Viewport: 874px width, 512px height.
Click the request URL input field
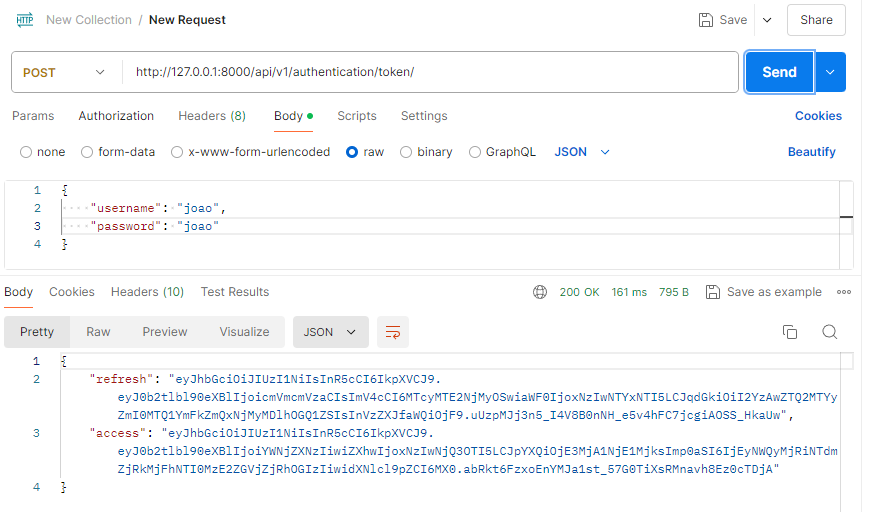[430, 72]
